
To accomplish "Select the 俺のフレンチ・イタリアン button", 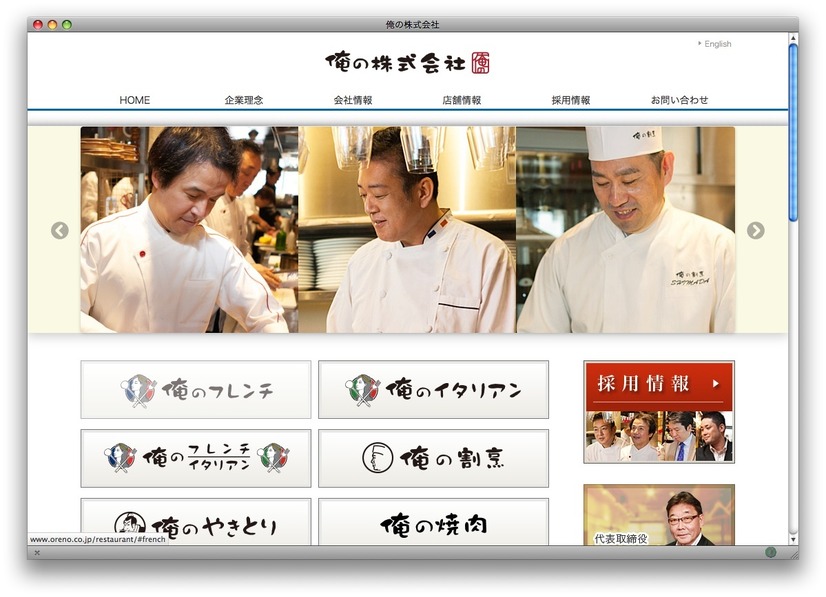I will coord(196,458).
